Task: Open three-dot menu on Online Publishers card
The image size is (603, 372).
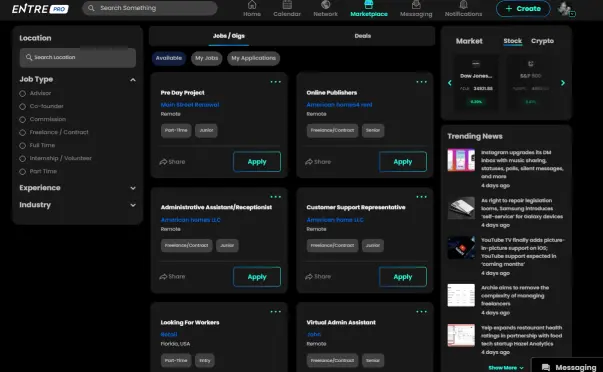Action: click(x=421, y=82)
